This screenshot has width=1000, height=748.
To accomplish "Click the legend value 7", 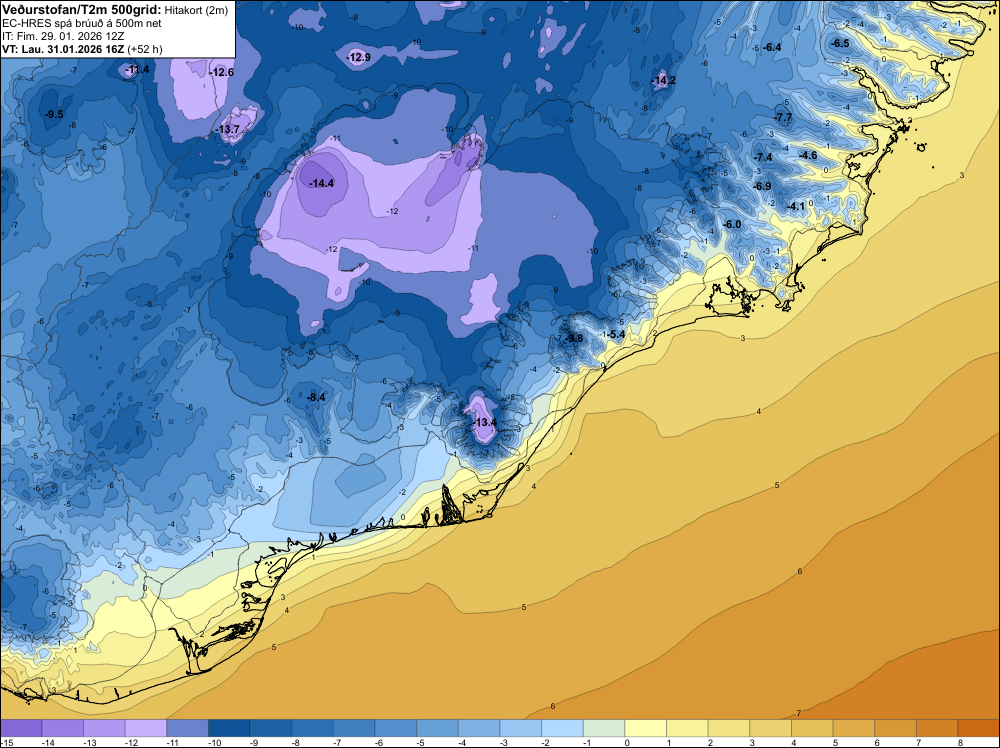I will click(918, 742).
